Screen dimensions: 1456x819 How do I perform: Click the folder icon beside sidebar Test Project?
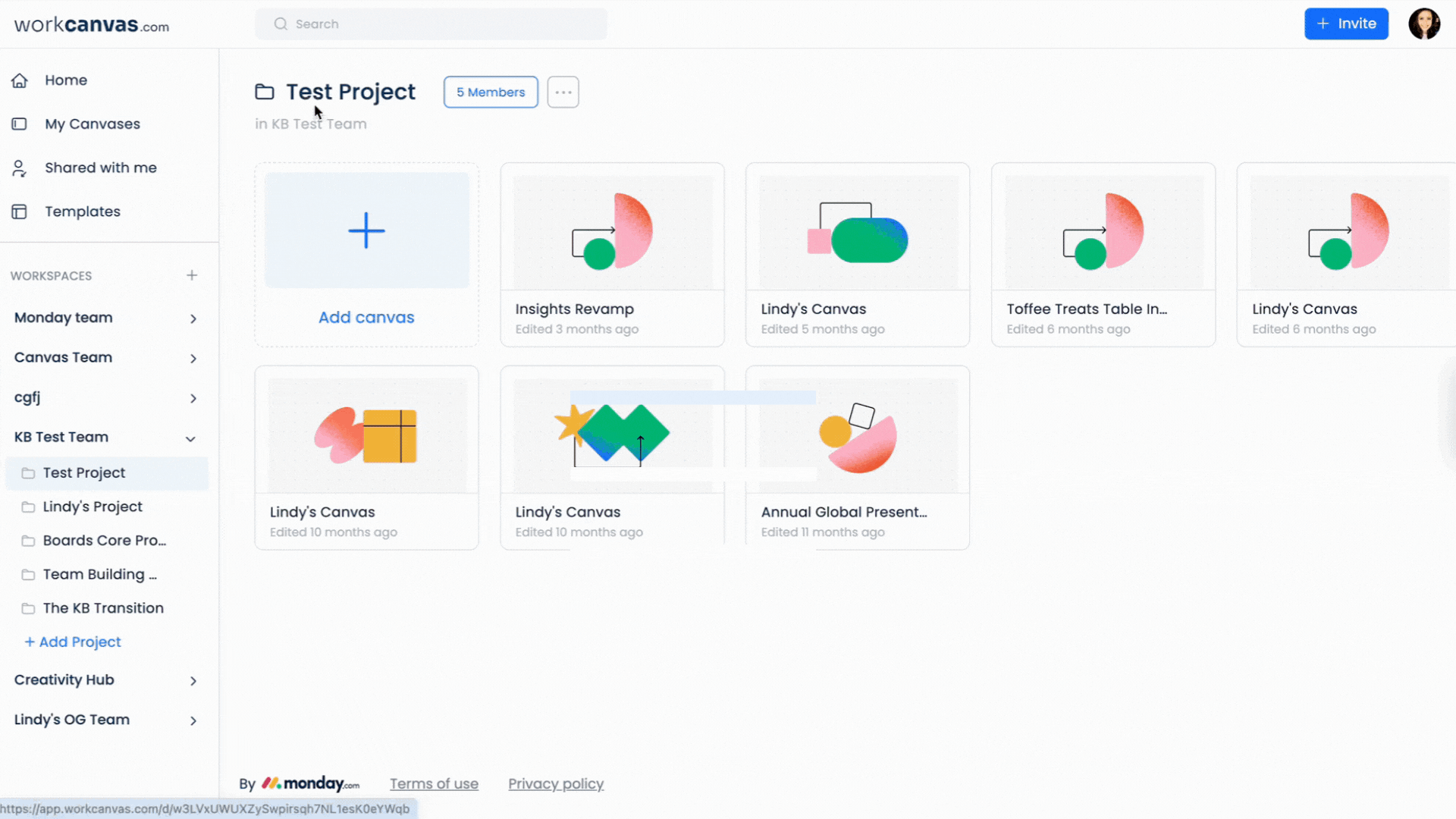28,473
